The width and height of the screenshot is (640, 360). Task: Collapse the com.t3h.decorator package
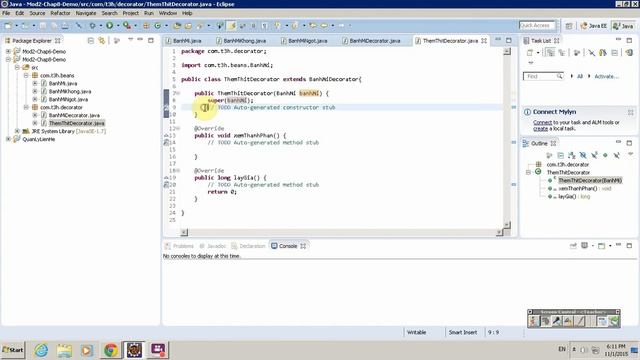26,107
